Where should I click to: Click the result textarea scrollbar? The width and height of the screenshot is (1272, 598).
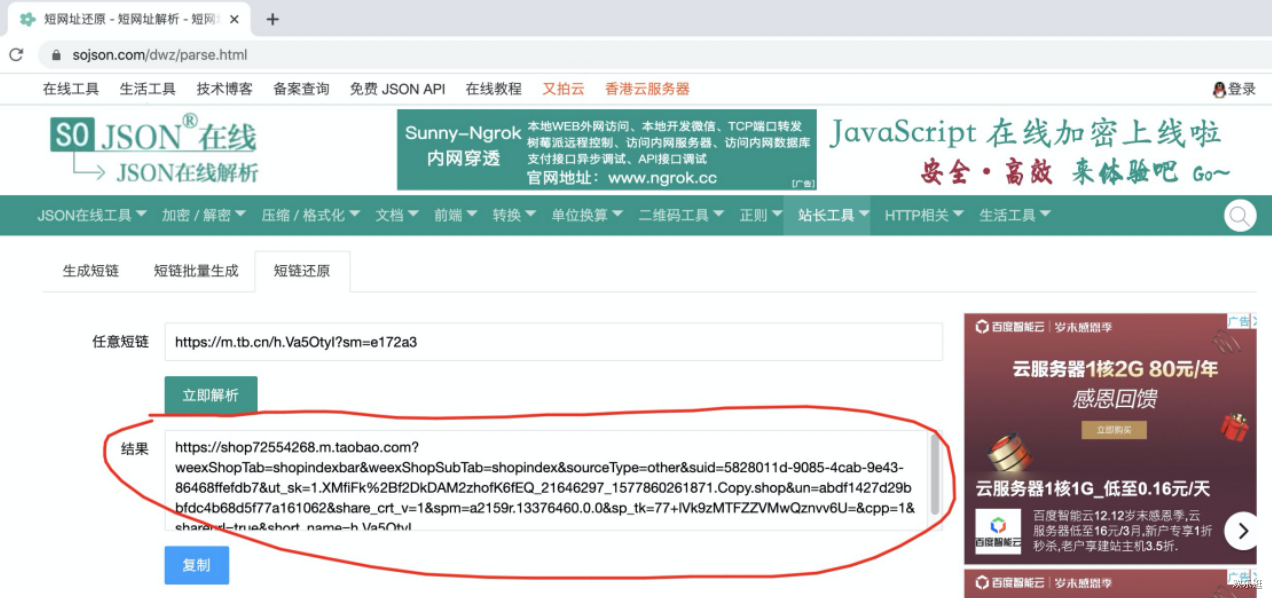pyautogui.click(x=935, y=476)
